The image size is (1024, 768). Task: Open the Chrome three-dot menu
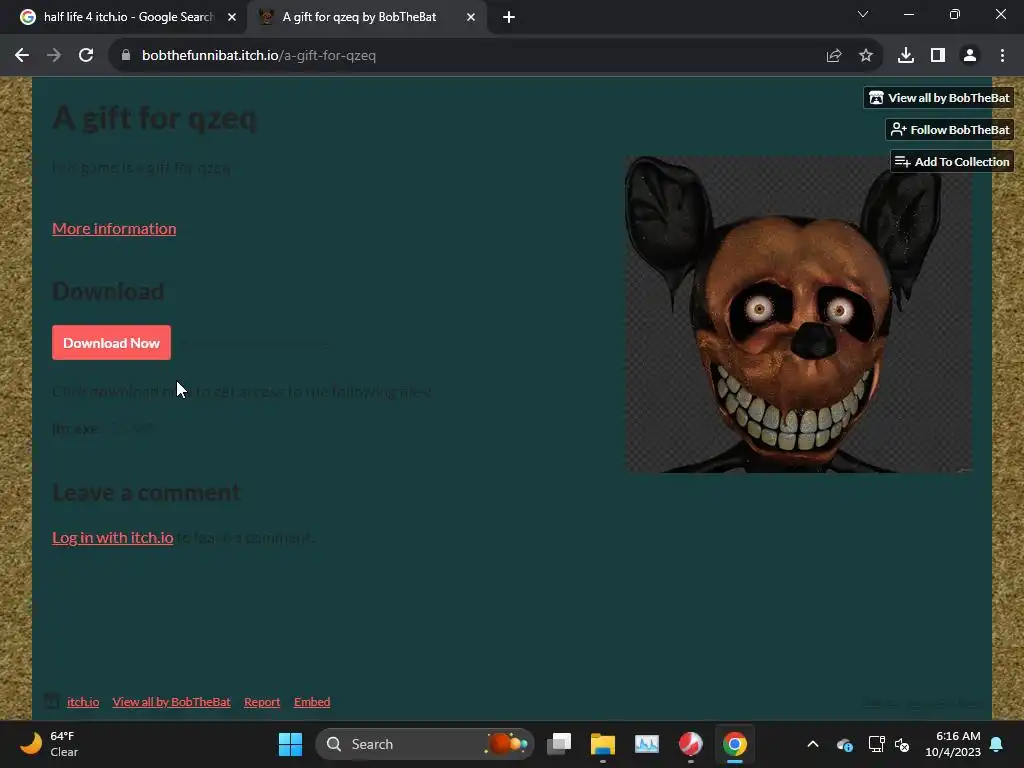(1002, 56)
